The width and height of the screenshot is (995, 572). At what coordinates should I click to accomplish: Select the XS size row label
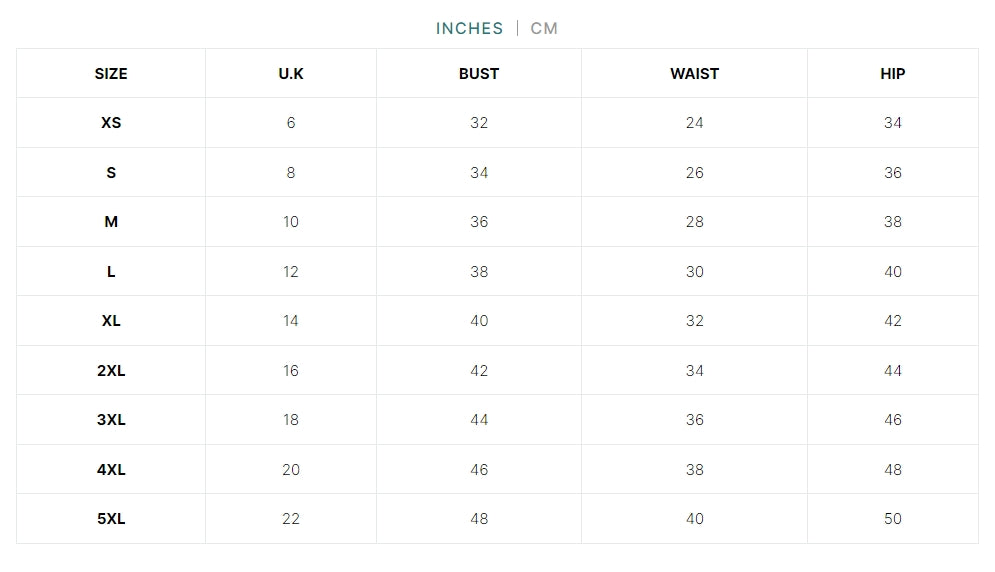click(111, 123)
